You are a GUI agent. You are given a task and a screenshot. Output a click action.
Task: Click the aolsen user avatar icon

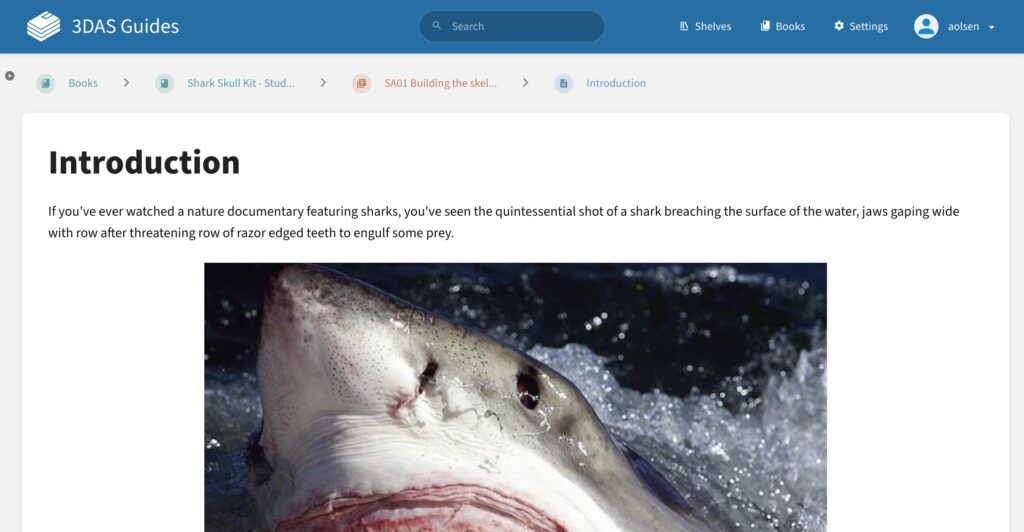[926, 26]
